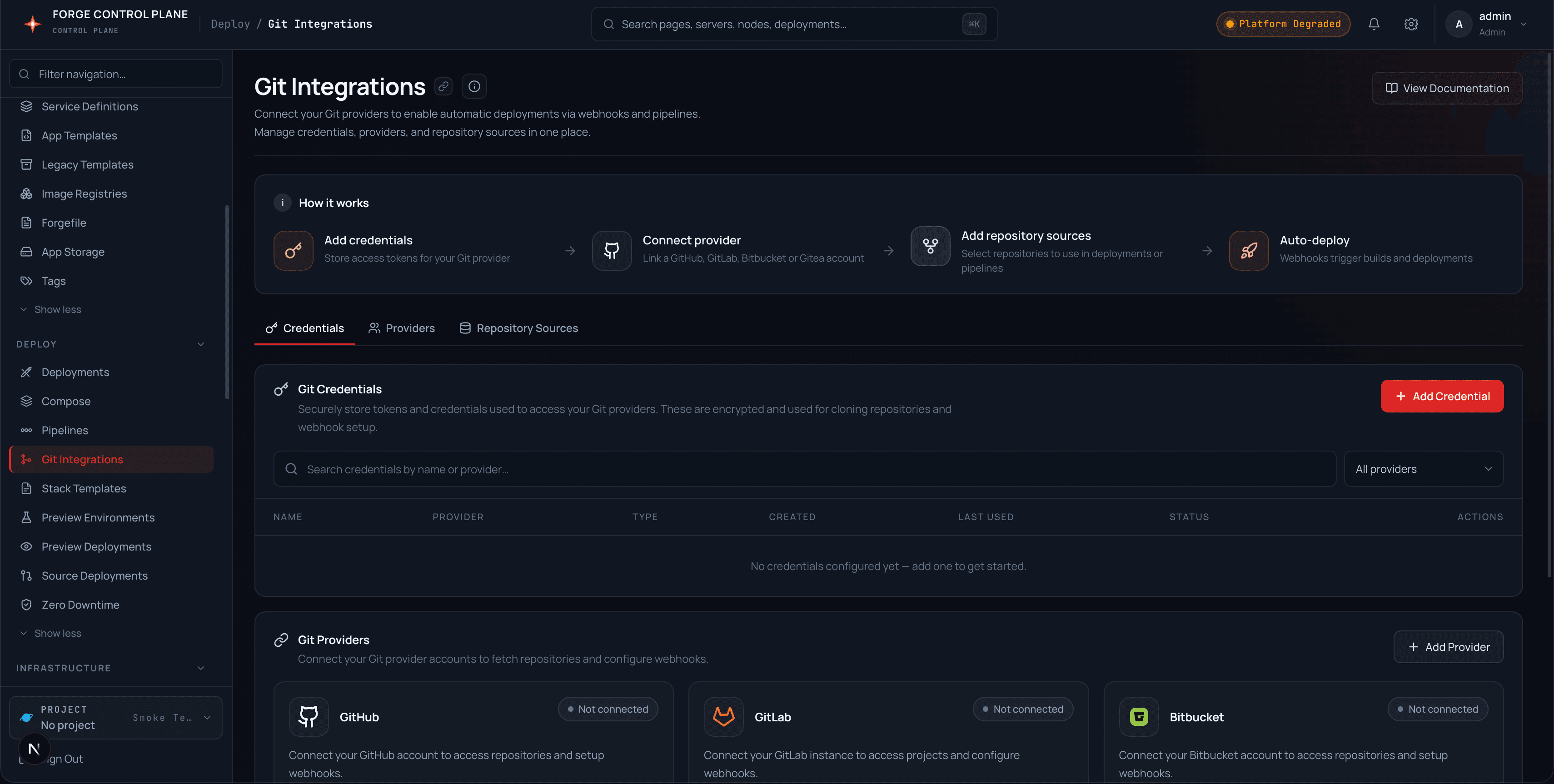Click the sidebar scrollbar
This screenshot has height=784, width=1554.
[x=228, y=302]
